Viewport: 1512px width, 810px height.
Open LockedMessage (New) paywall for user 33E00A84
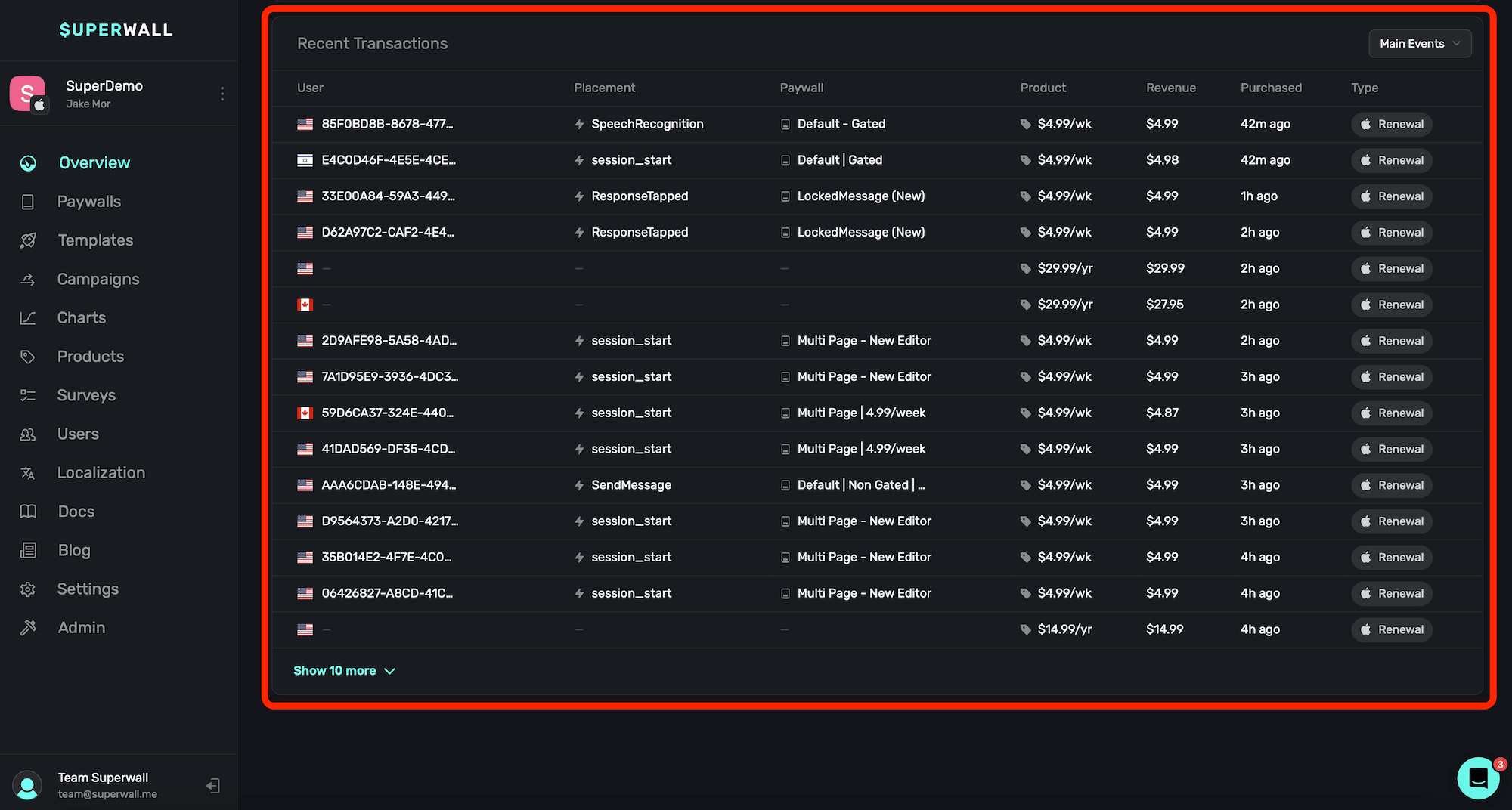pos(860,196)
